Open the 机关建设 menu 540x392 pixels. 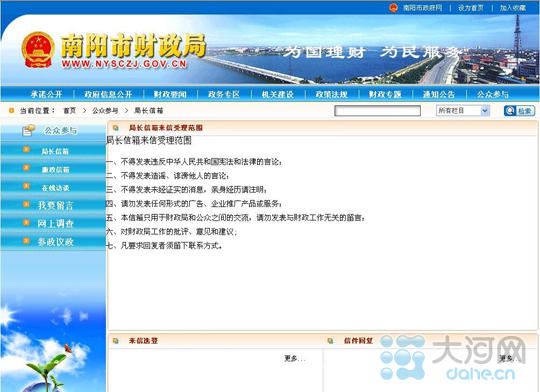(x=278, y=94)
